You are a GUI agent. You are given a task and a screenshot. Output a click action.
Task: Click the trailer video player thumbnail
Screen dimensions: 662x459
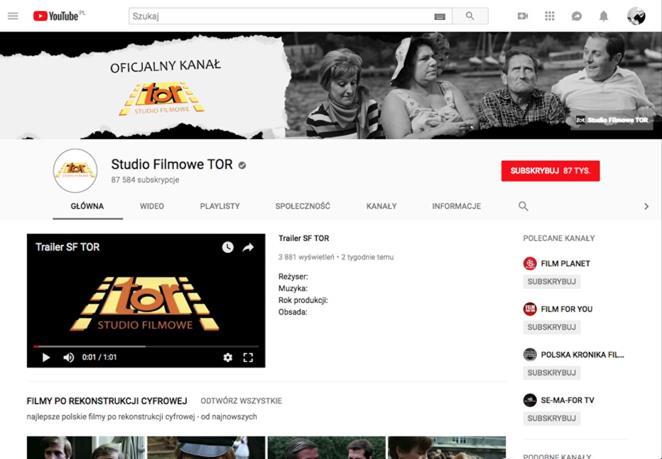click(x=146, y=301)
